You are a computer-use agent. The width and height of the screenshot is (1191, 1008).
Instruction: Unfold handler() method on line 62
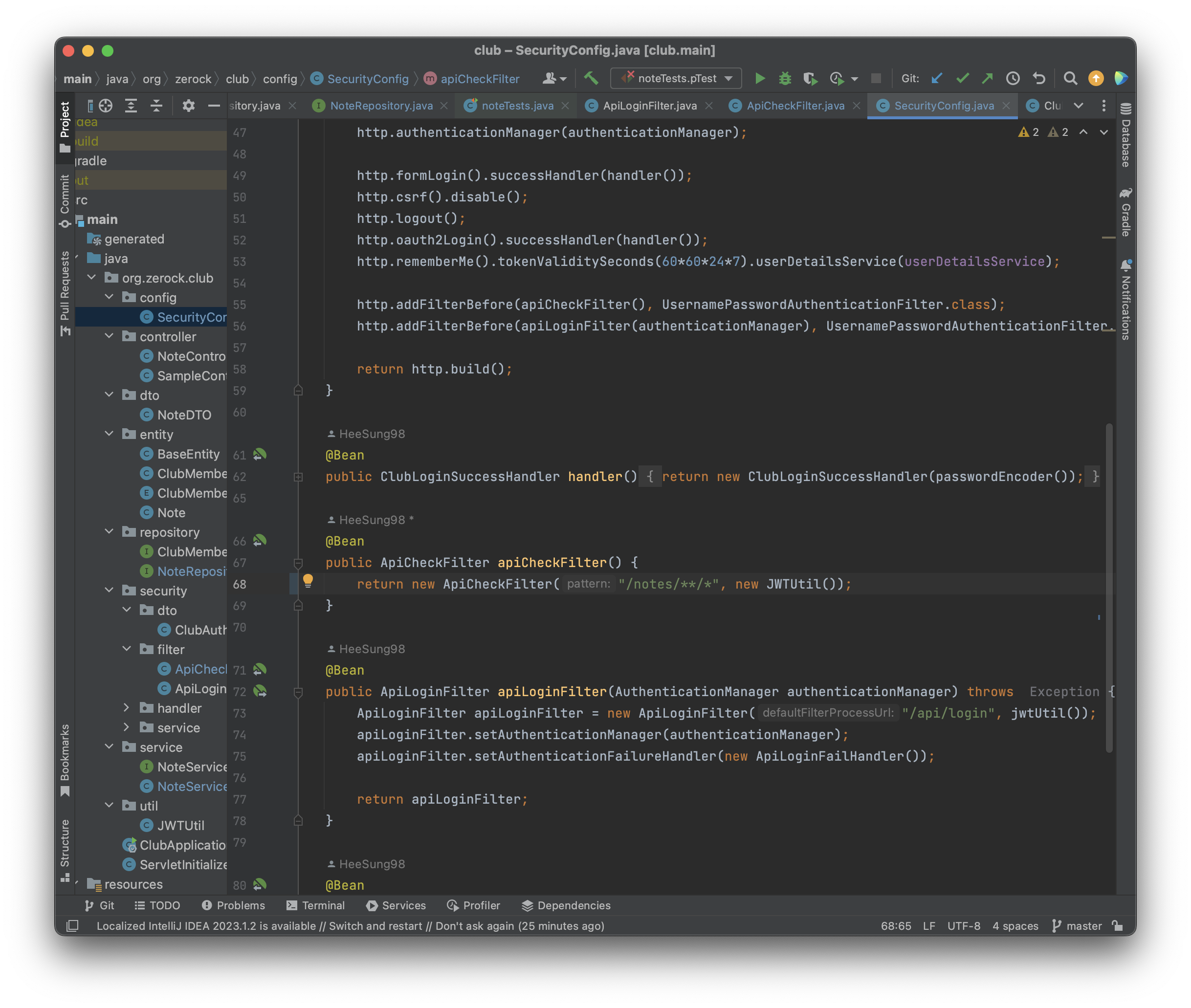(x=298, y=477)
